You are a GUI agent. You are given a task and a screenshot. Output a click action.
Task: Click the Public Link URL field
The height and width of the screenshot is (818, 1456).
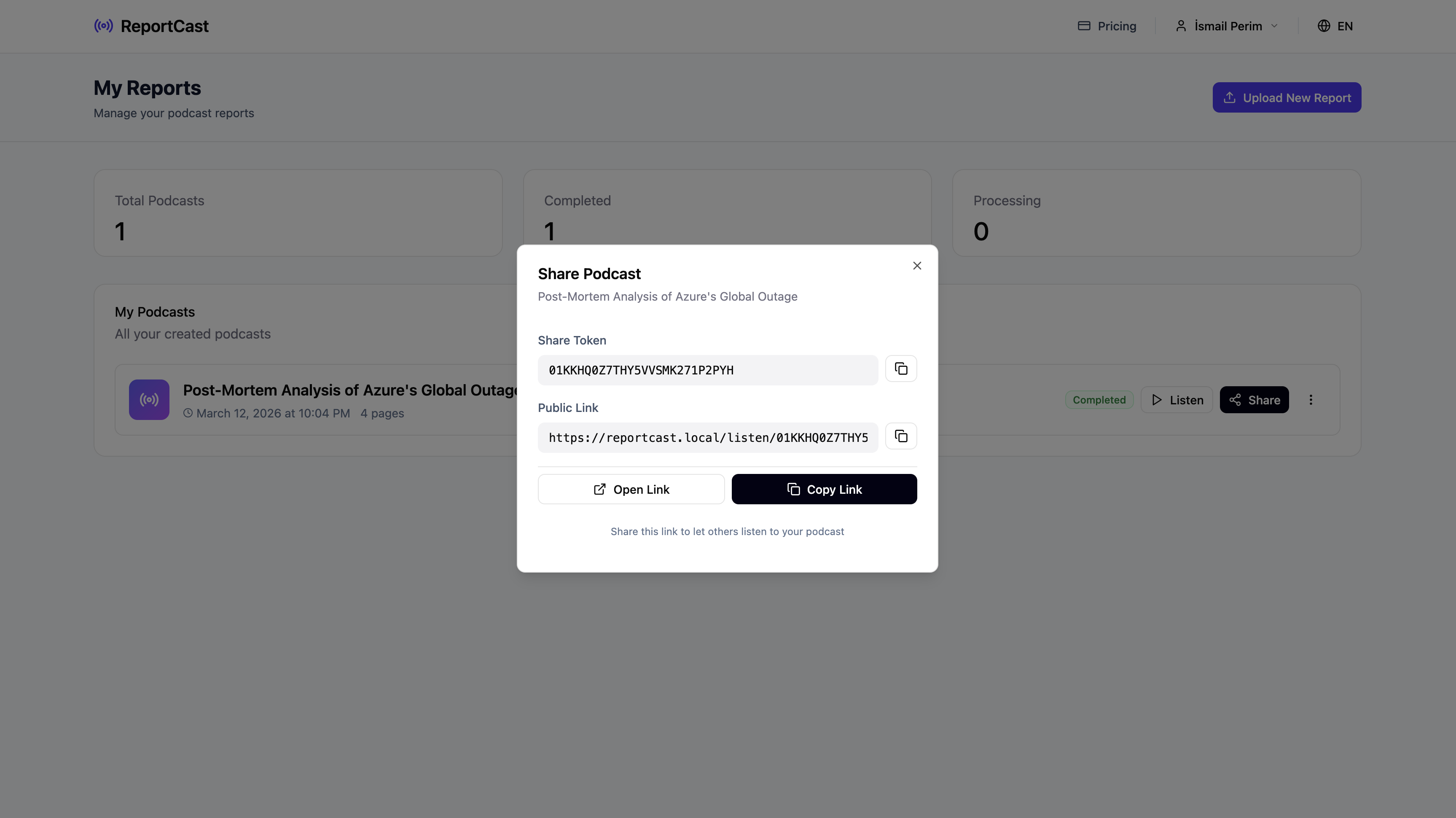707,438
